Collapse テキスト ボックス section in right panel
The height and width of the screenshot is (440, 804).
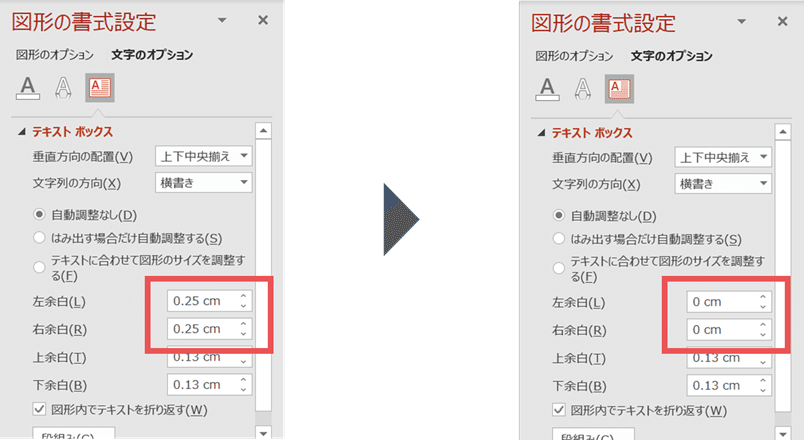[x=541, y=133]
